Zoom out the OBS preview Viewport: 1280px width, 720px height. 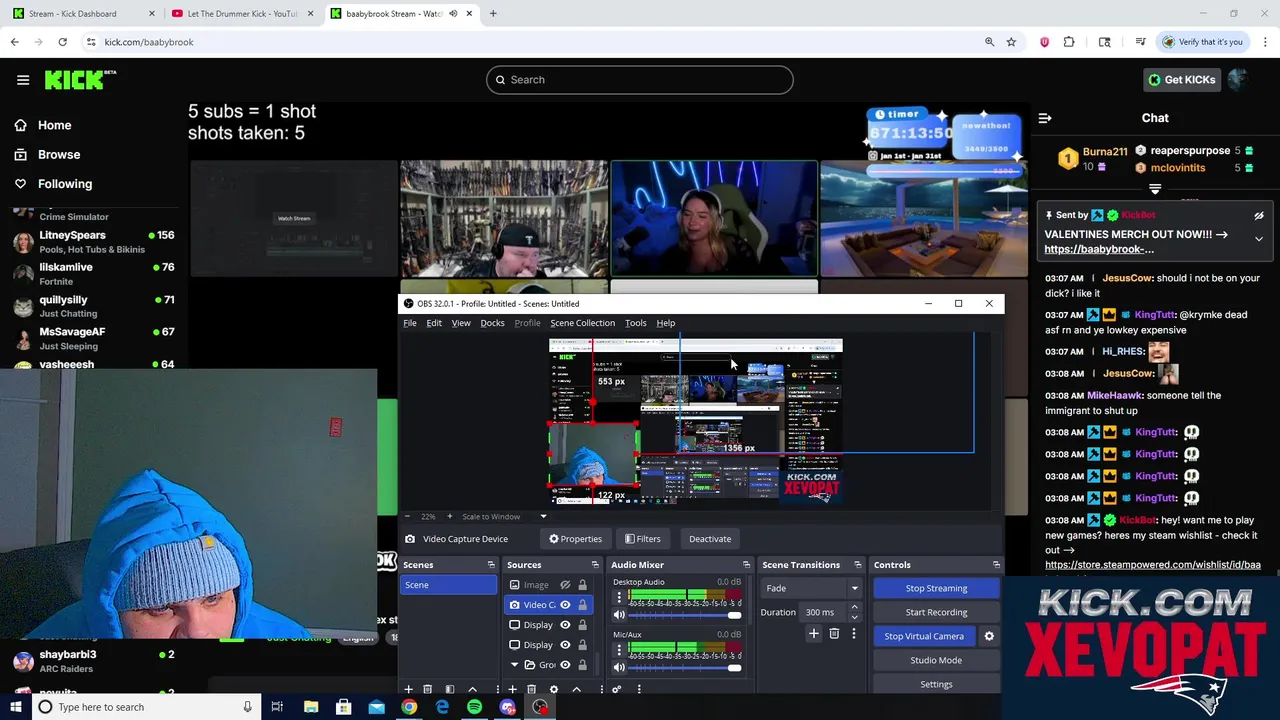point(408,517)
